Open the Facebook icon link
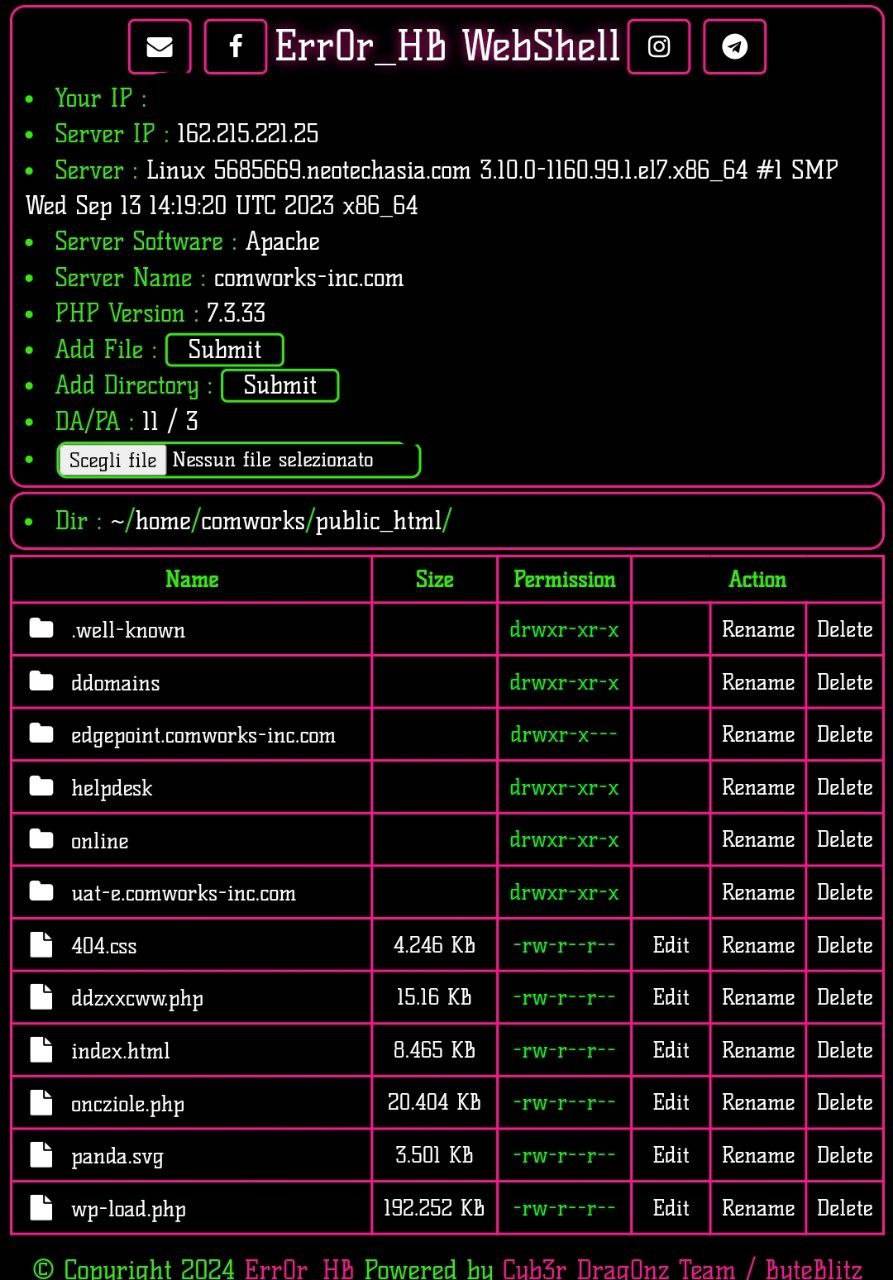Viewport: 893px width, 1280px height. (235, 47)
